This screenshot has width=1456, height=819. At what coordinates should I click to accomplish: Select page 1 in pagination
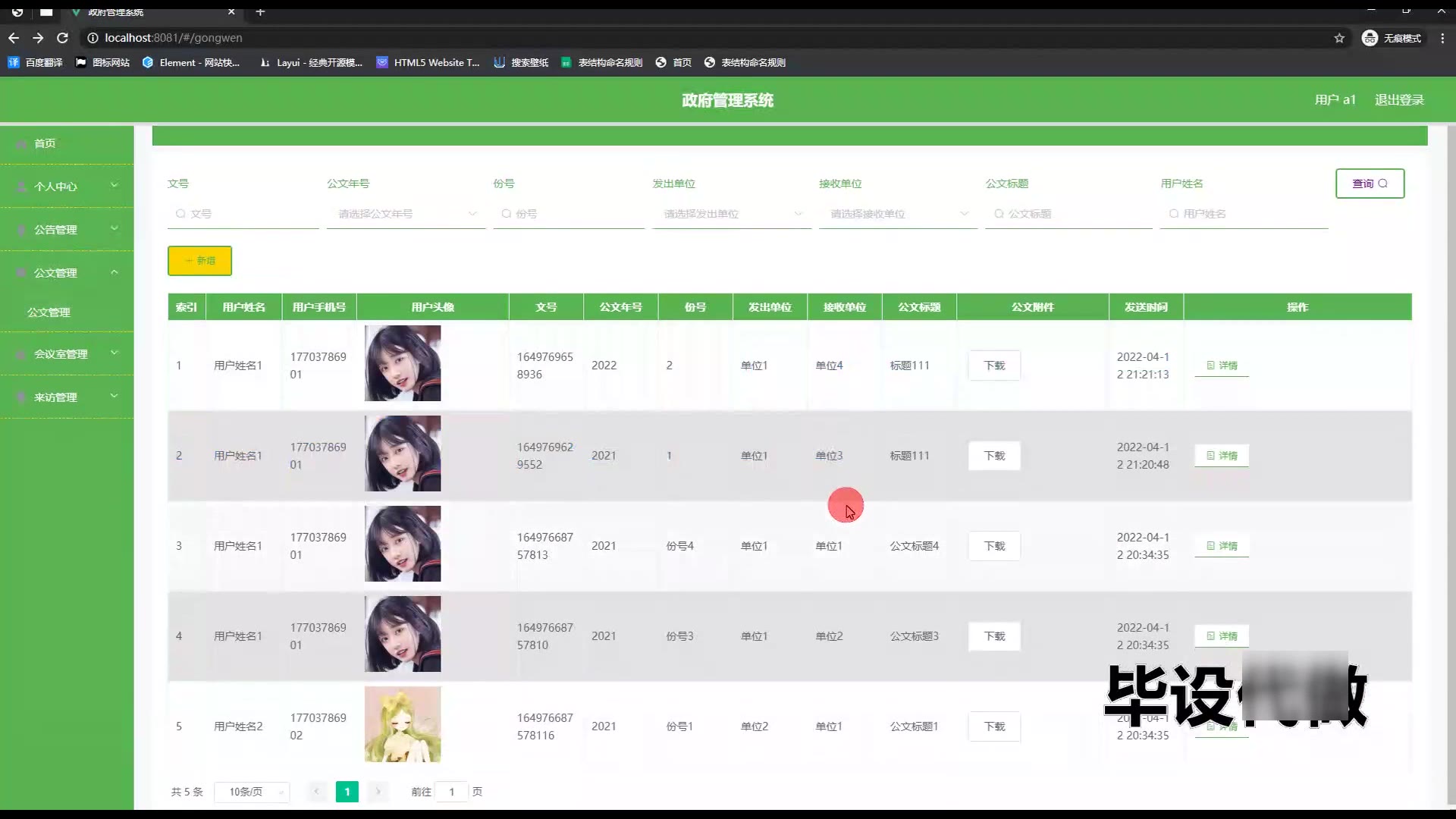347,792
